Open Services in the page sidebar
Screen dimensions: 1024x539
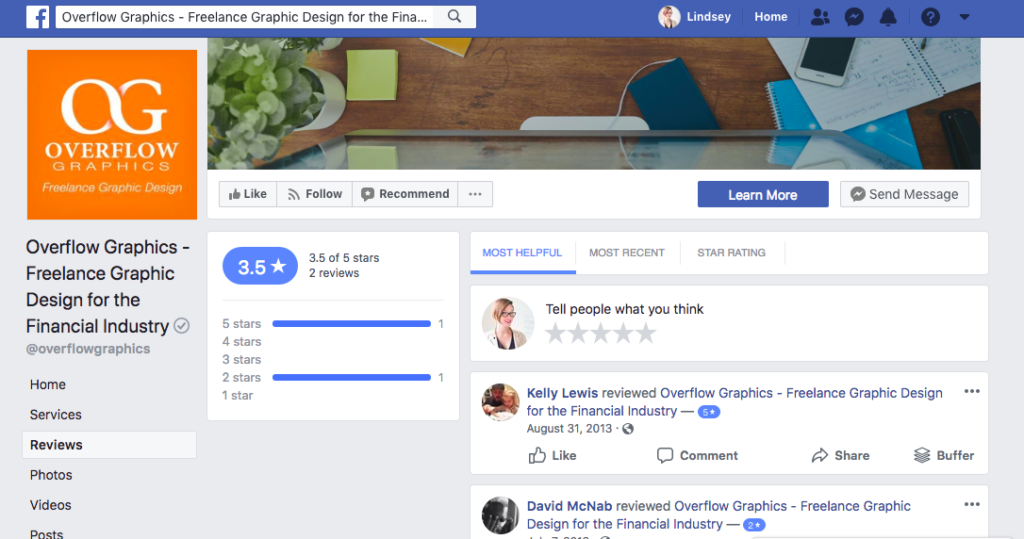(56, 415)
